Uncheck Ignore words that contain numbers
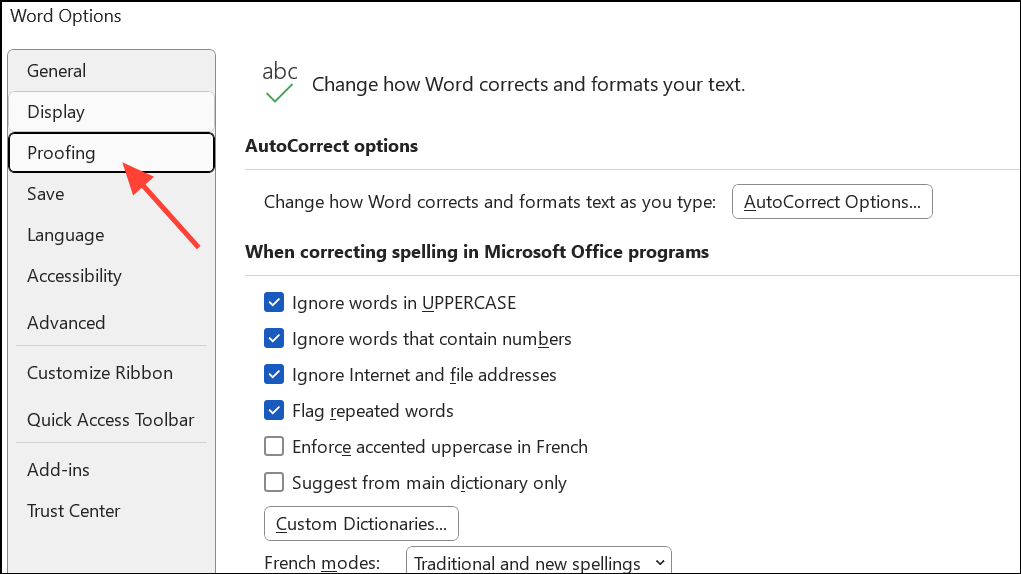Viewport: 1021px width, 574px height. pyautogui.click(x=274, y=339)
